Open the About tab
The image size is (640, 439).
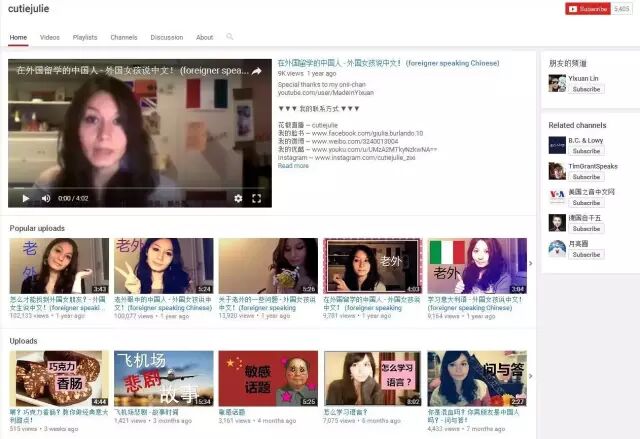(x=204, y=37)
